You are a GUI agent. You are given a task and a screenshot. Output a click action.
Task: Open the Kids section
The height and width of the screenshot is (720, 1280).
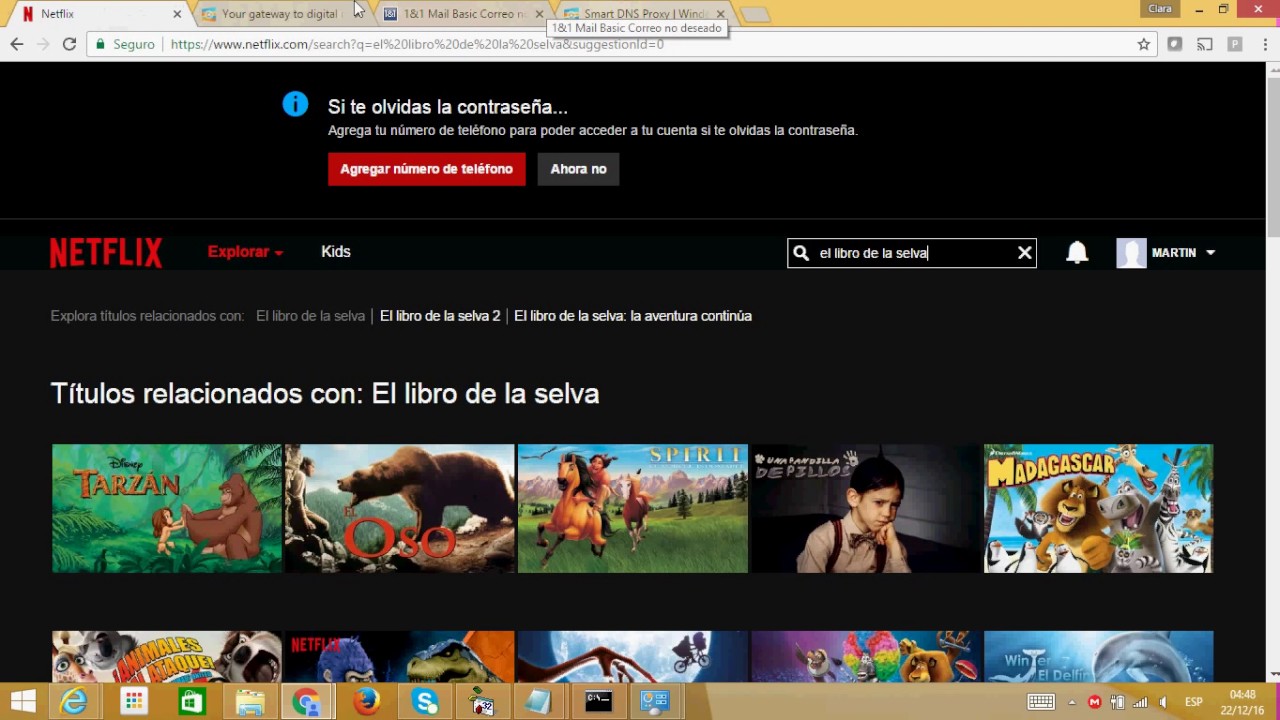coord(336,252)
